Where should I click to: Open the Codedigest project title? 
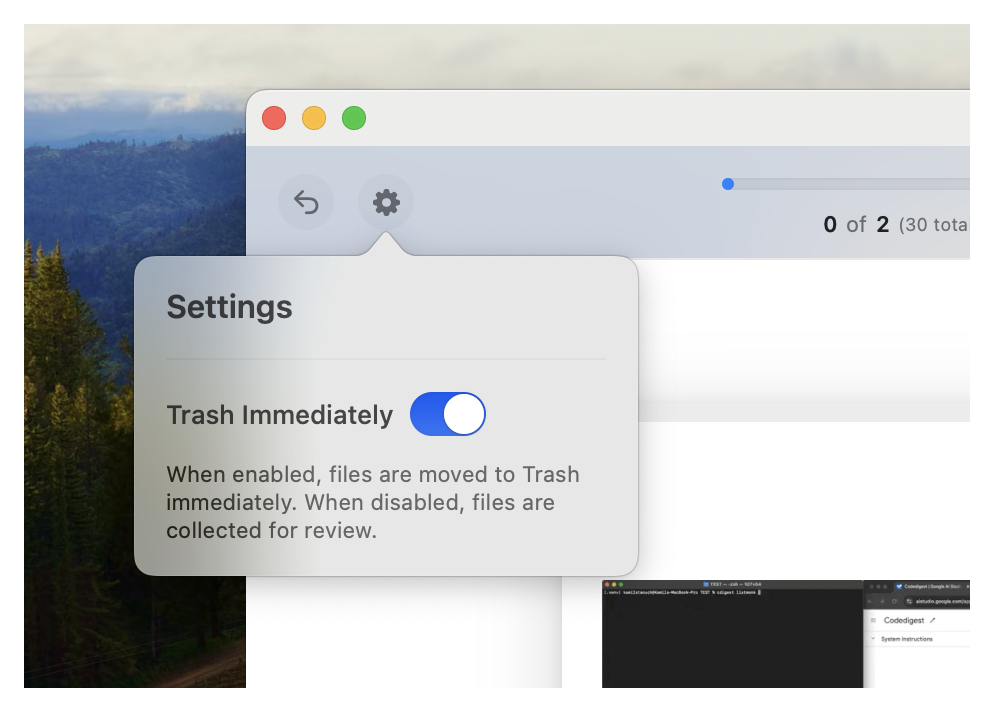904,620
